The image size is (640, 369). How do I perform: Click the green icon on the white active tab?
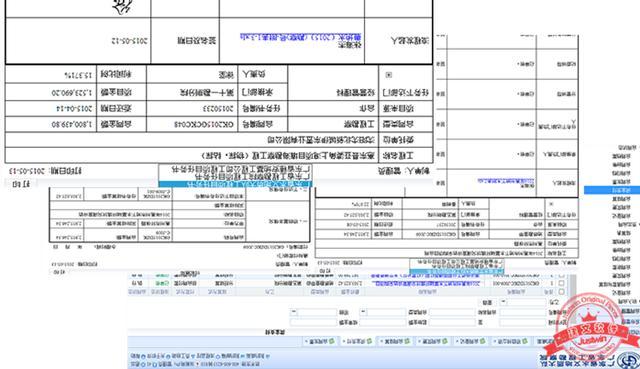[x=369, y=341]
